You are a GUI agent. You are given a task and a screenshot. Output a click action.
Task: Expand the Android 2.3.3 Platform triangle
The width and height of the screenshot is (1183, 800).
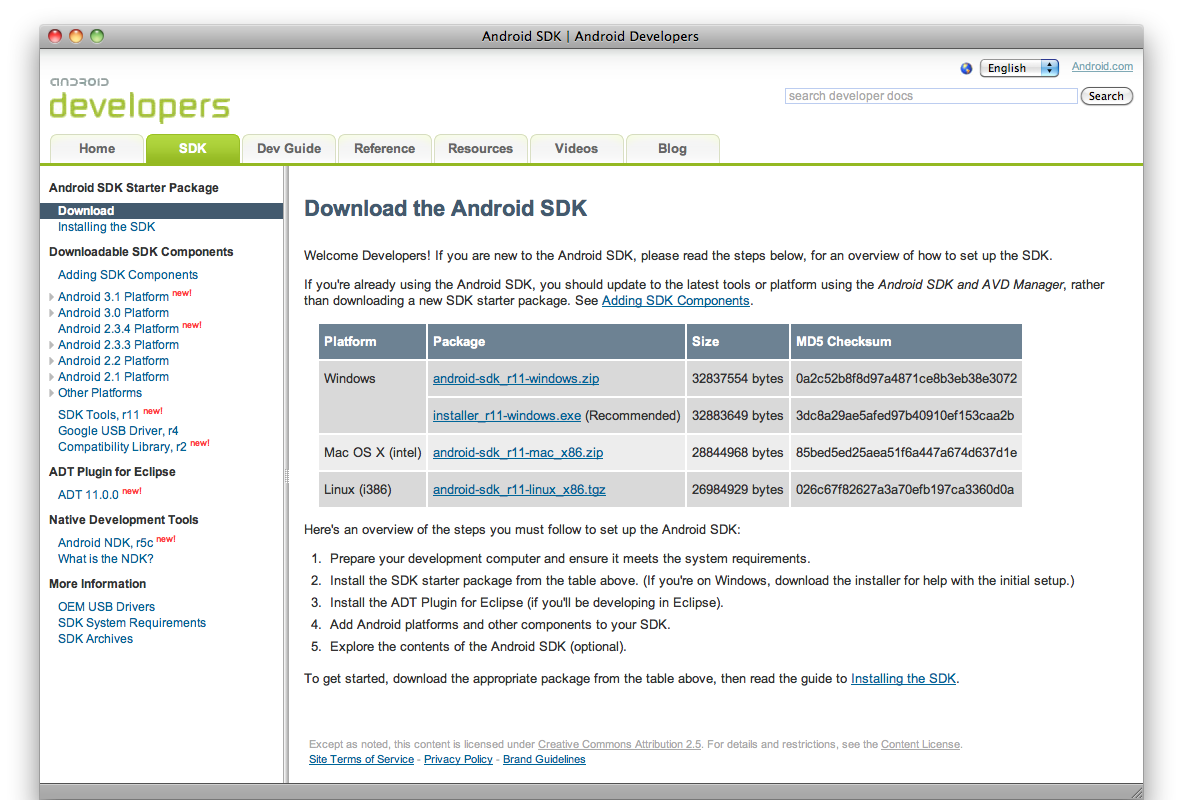51,345
